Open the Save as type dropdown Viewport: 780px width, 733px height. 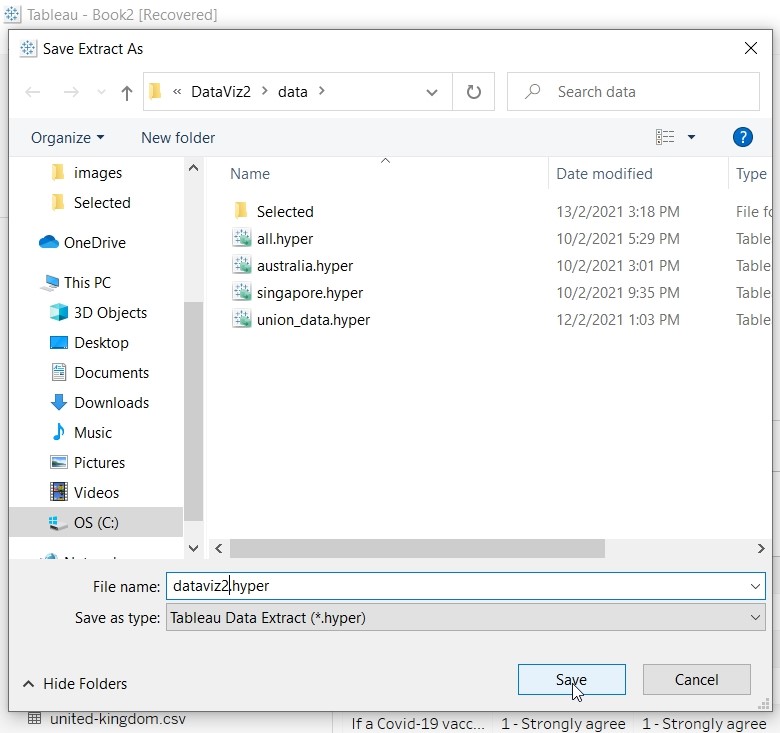(756, 618)
